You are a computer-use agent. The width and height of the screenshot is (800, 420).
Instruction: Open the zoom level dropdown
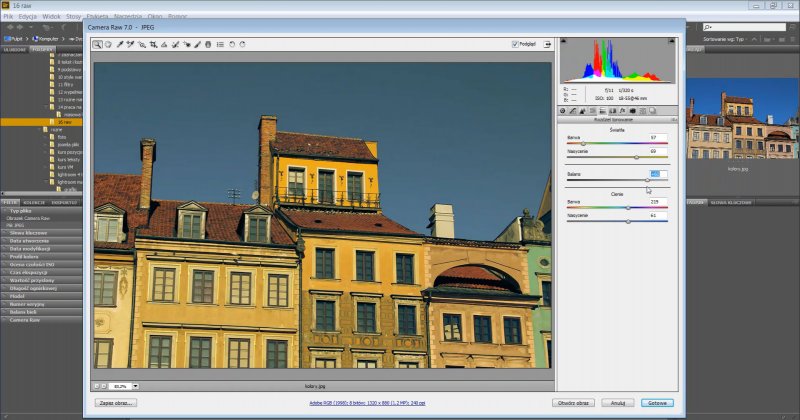tap(135, 385)
